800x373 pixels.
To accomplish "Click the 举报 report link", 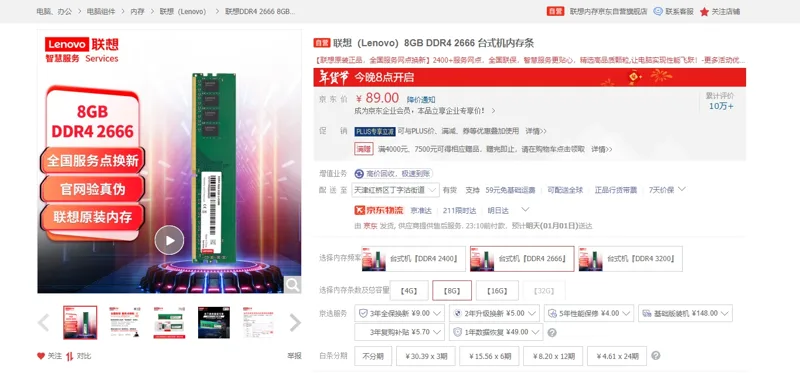I will click(x=294, y=356).
